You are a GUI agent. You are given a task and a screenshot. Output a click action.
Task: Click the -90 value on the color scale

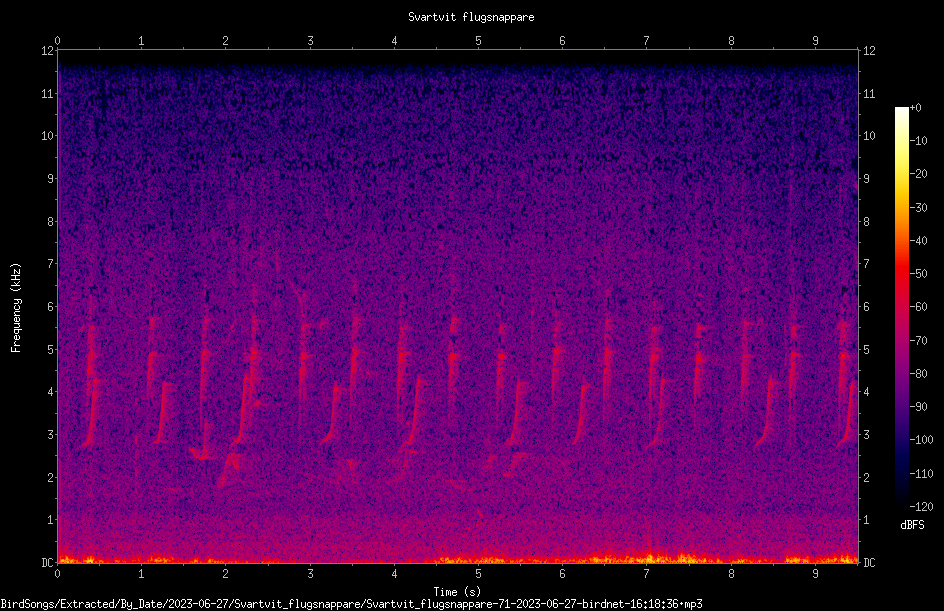coord(918,406)
